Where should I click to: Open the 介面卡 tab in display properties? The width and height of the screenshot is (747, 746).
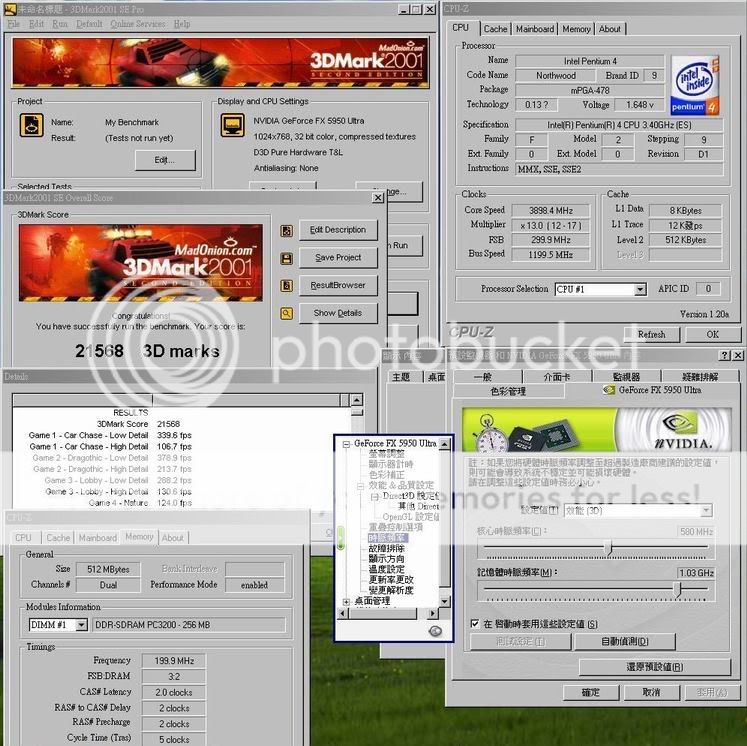point(556,377)
